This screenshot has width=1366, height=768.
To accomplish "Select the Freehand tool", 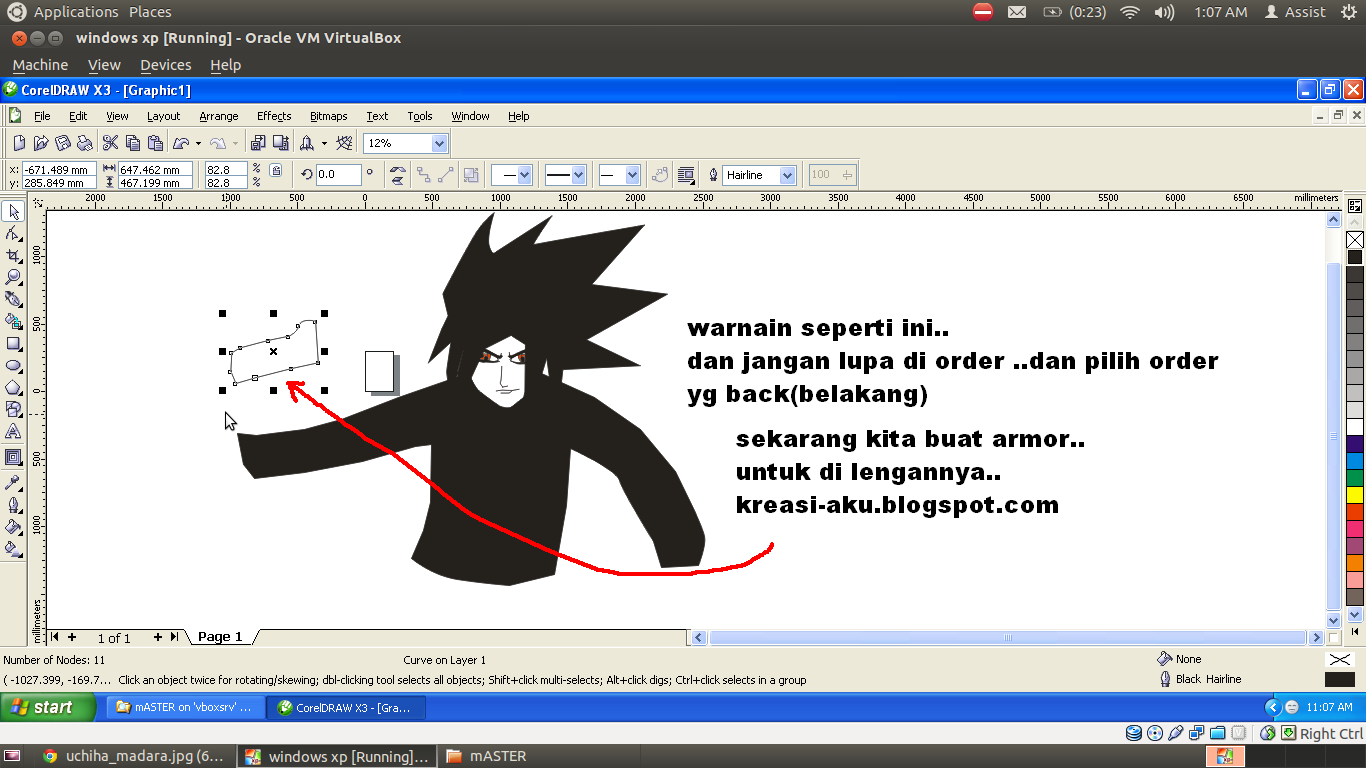I will [x=13, y=299].
